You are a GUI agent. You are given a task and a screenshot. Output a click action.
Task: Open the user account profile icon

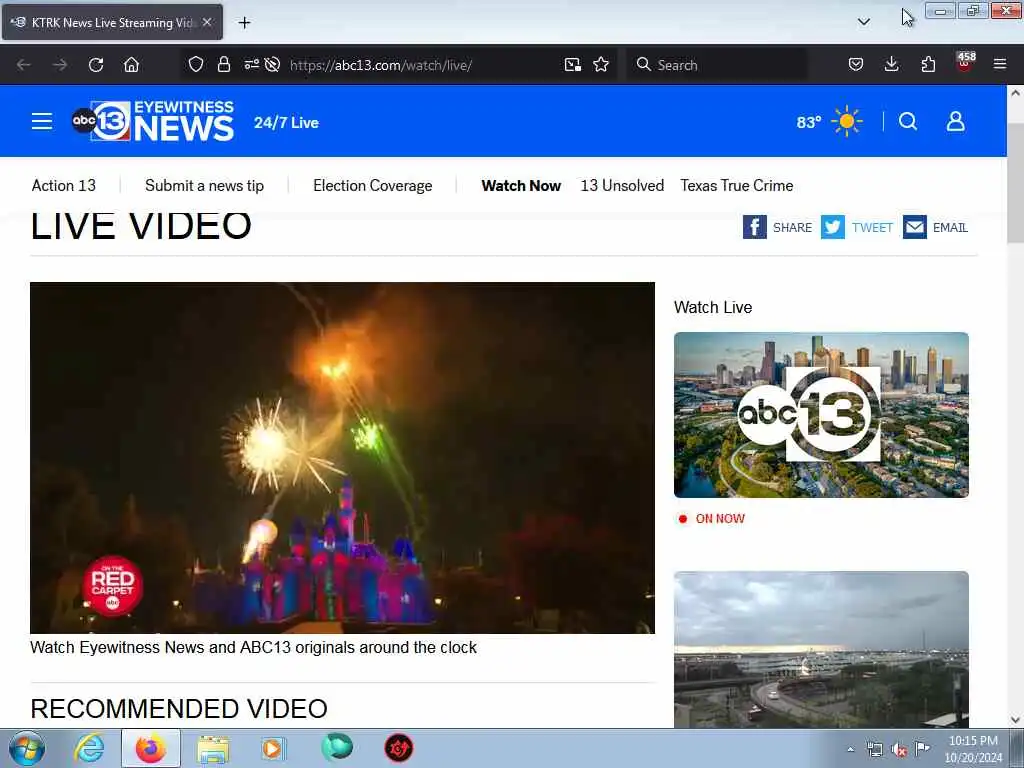tap(955, 121)
